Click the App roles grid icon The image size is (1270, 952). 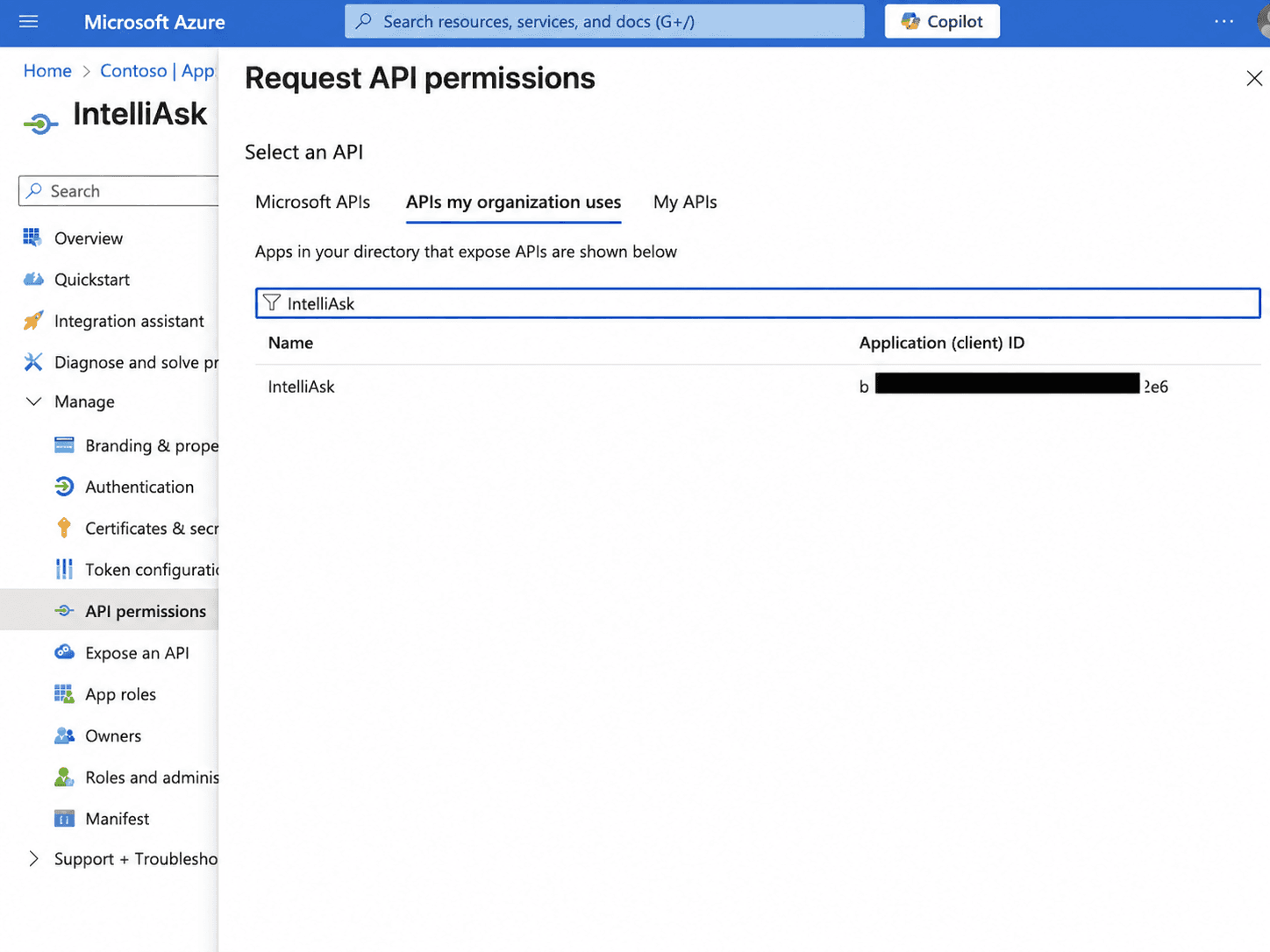[x=64, y=694]
